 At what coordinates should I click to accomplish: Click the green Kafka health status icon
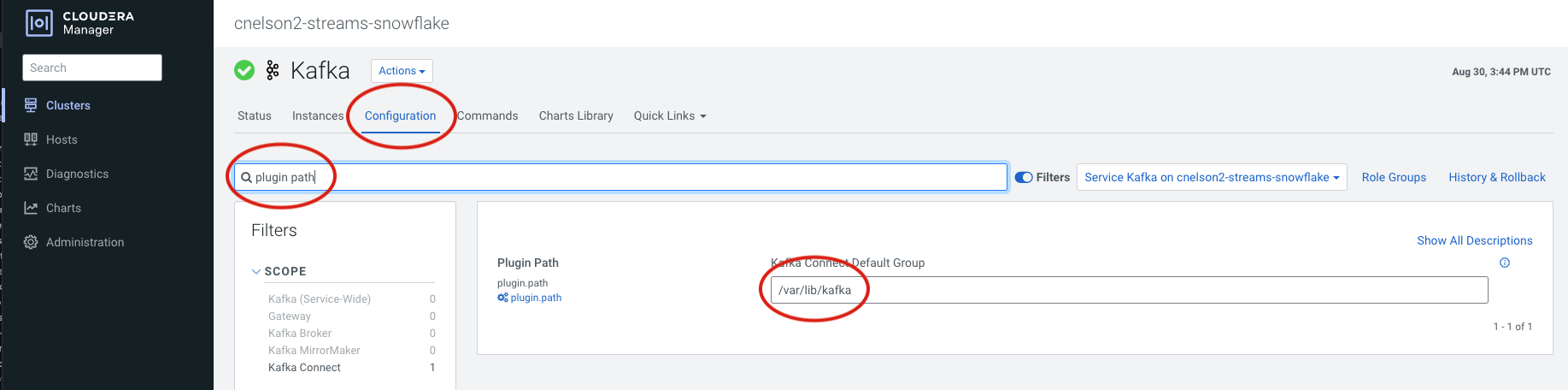(x=244, y=70)
